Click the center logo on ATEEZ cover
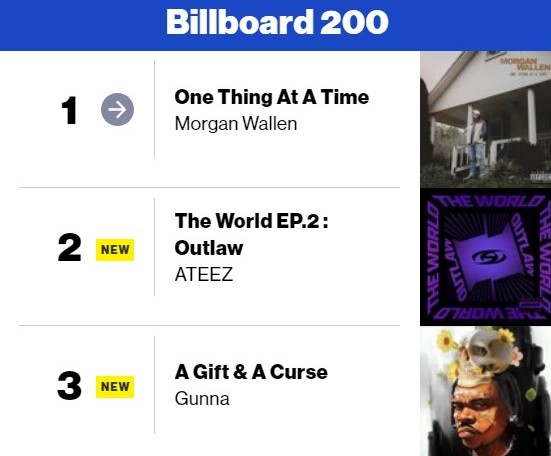Image resolution: width=551 pixels, height=456 pixels. 489,257
